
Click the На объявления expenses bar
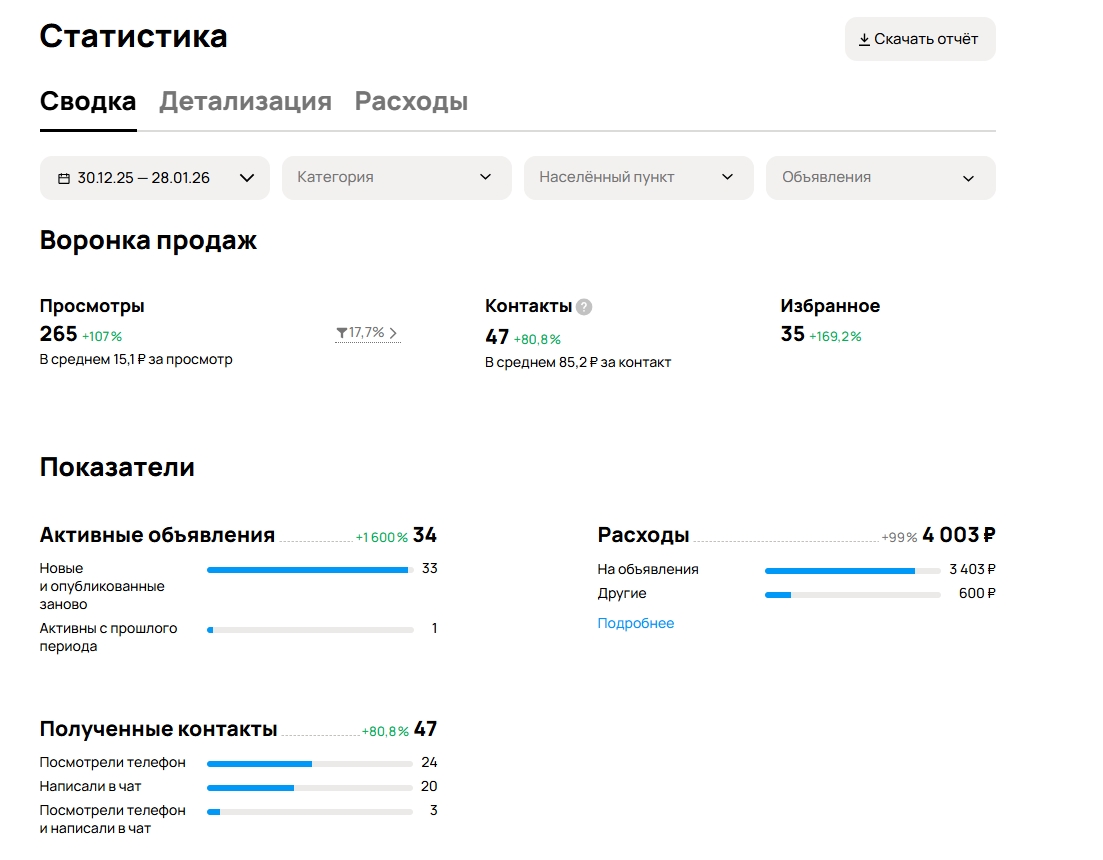click(852, 570)
